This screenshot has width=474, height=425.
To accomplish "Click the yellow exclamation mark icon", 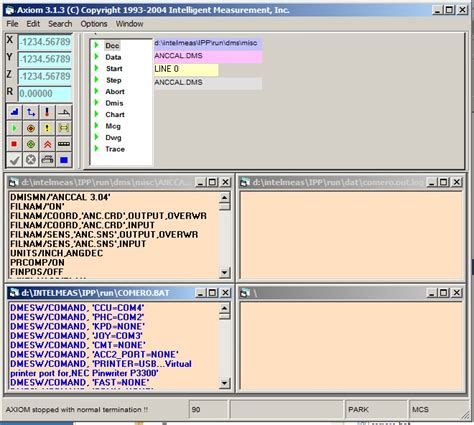I will [47, 128].
